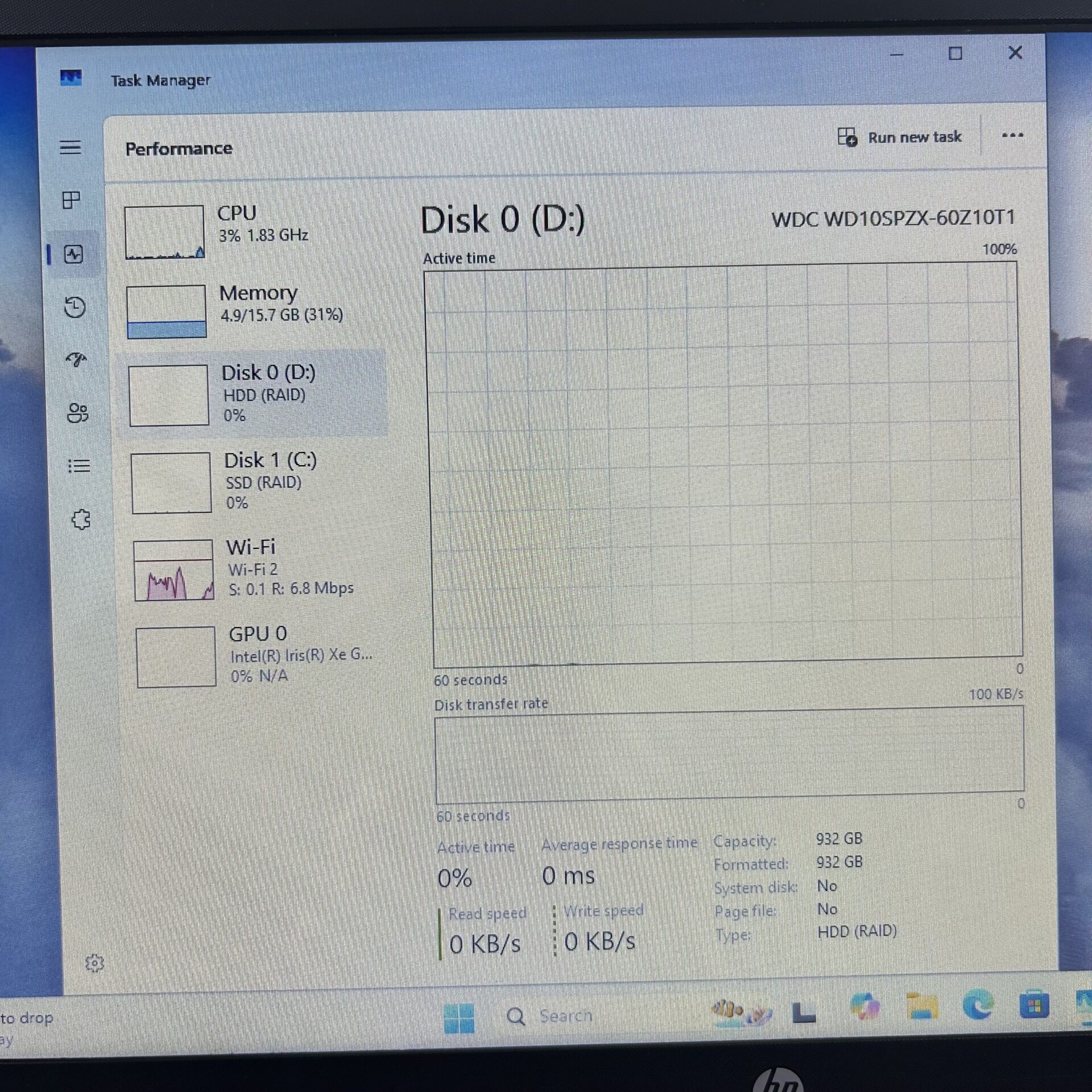This screenshot has width=1092, height=1092.
Task: Select the GPU 0 performance entry
Action: click(260, 656)
